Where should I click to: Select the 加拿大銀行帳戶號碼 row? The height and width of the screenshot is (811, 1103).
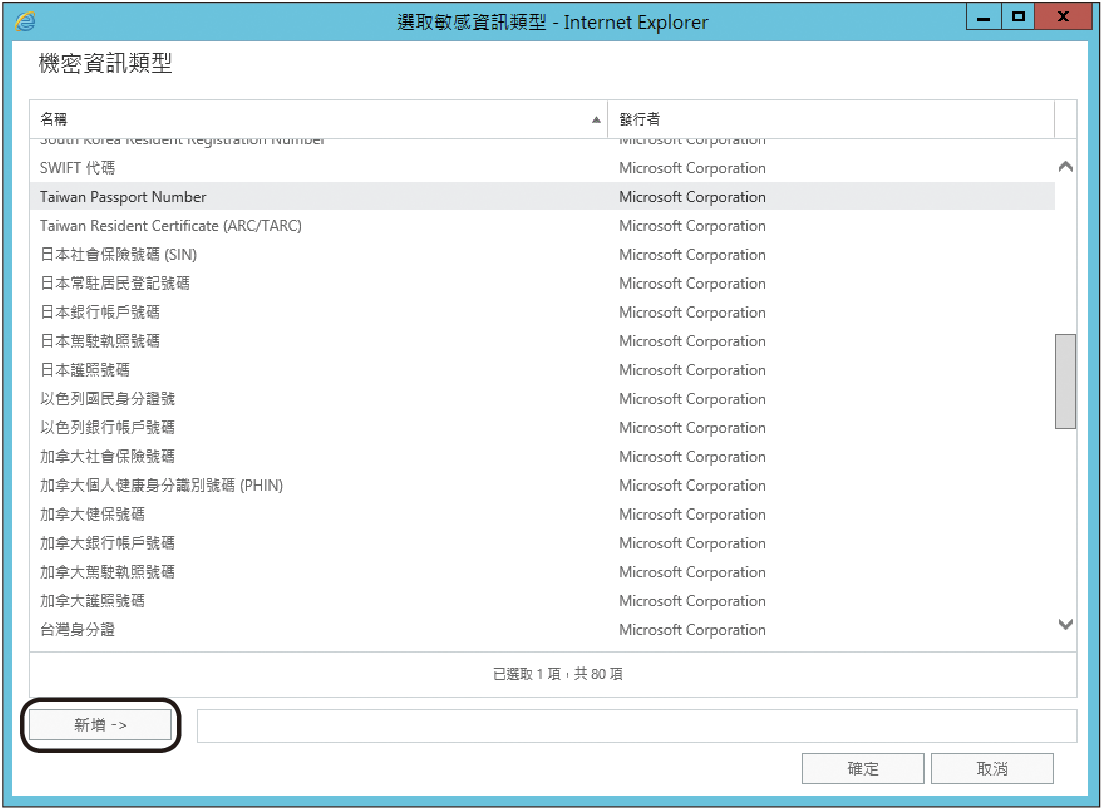click(542, 543)
